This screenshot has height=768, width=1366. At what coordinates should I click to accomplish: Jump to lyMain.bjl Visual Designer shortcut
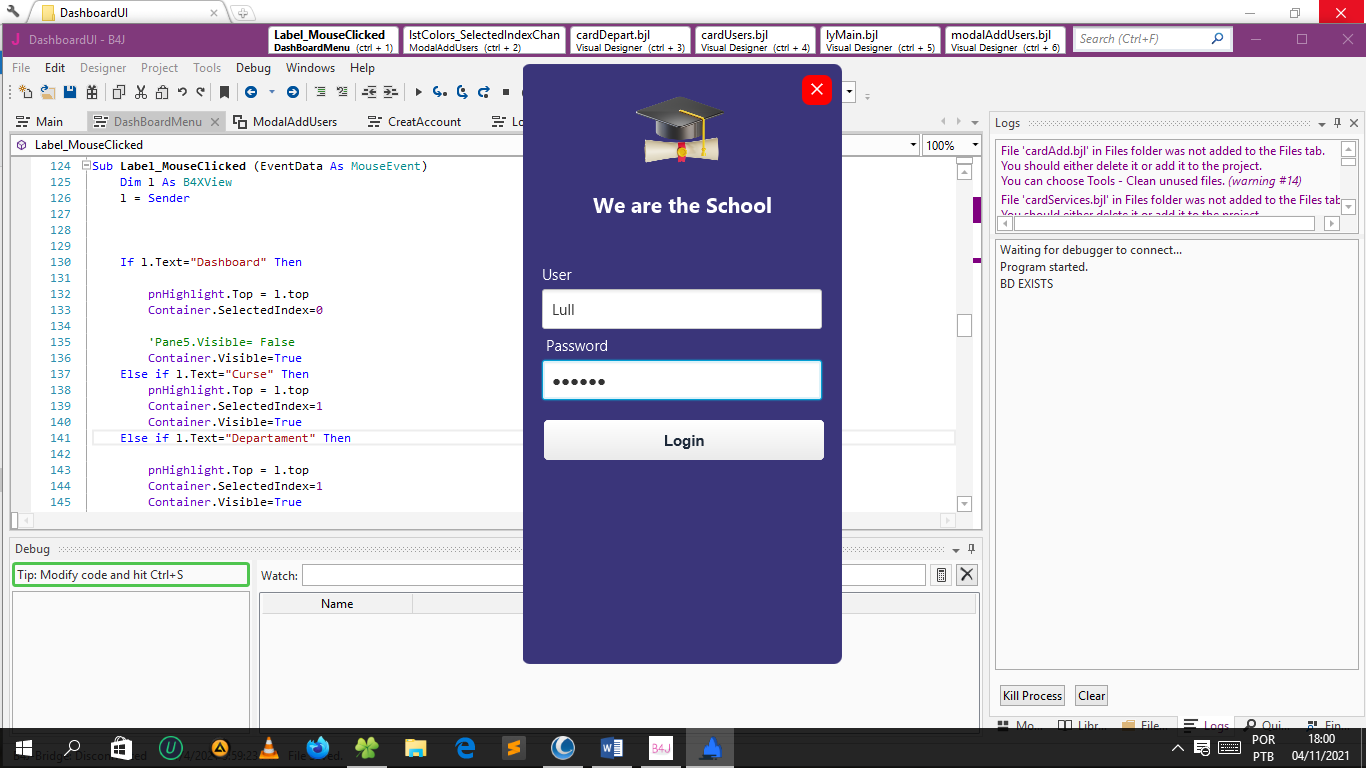click(x=880, y=40)
